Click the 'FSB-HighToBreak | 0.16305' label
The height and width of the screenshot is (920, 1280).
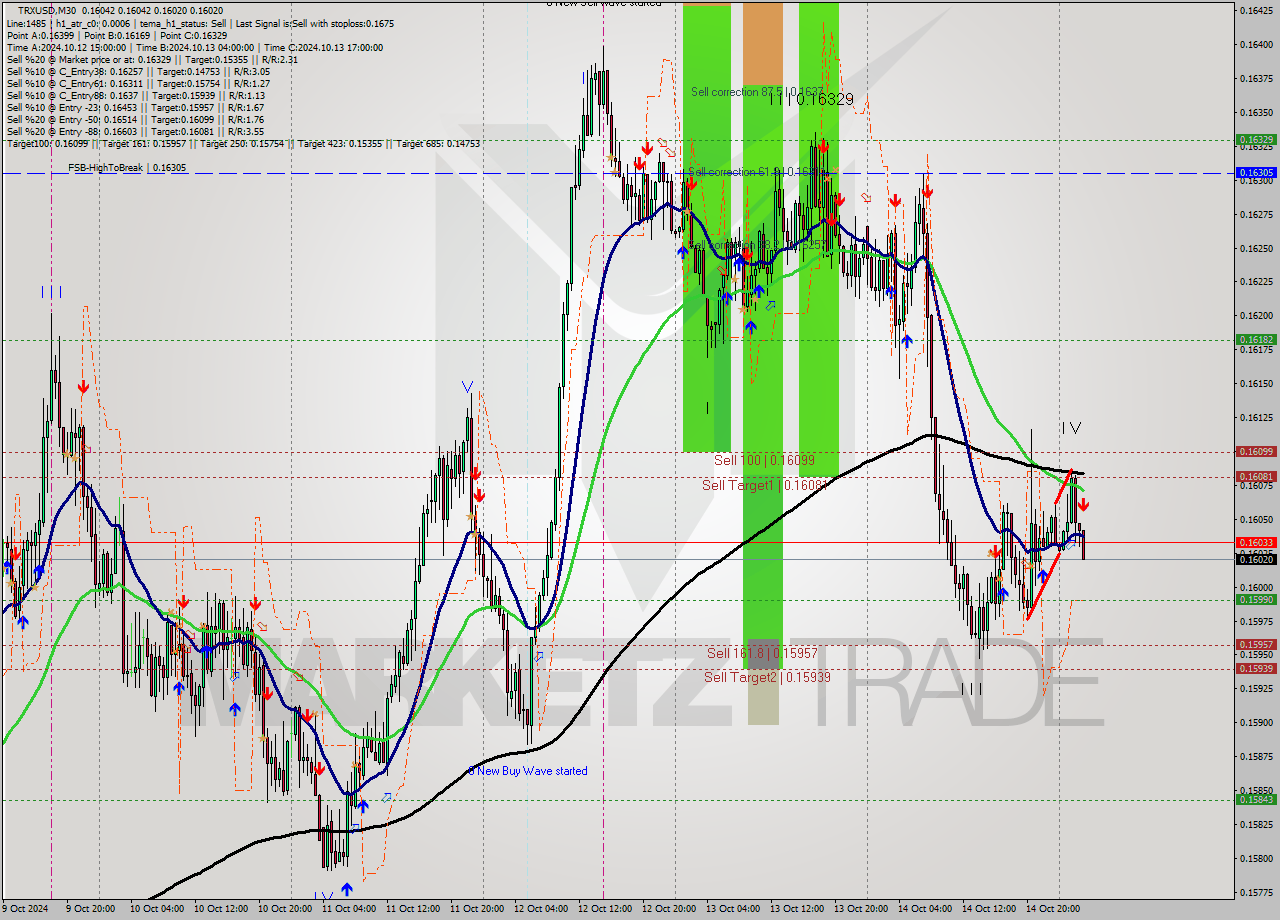[127, 168]
